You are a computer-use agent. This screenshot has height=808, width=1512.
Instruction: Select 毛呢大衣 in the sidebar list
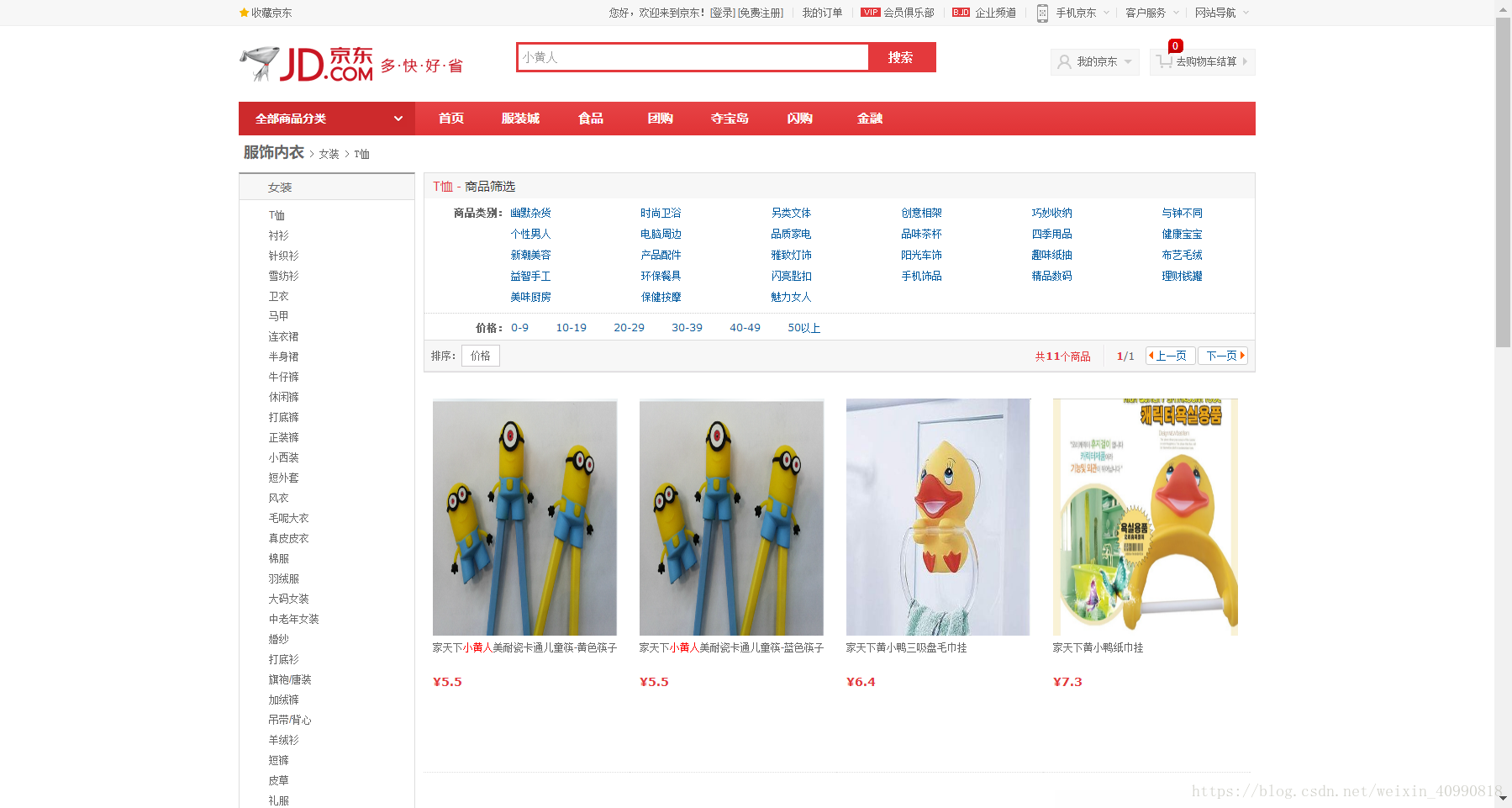coord(288,518)
